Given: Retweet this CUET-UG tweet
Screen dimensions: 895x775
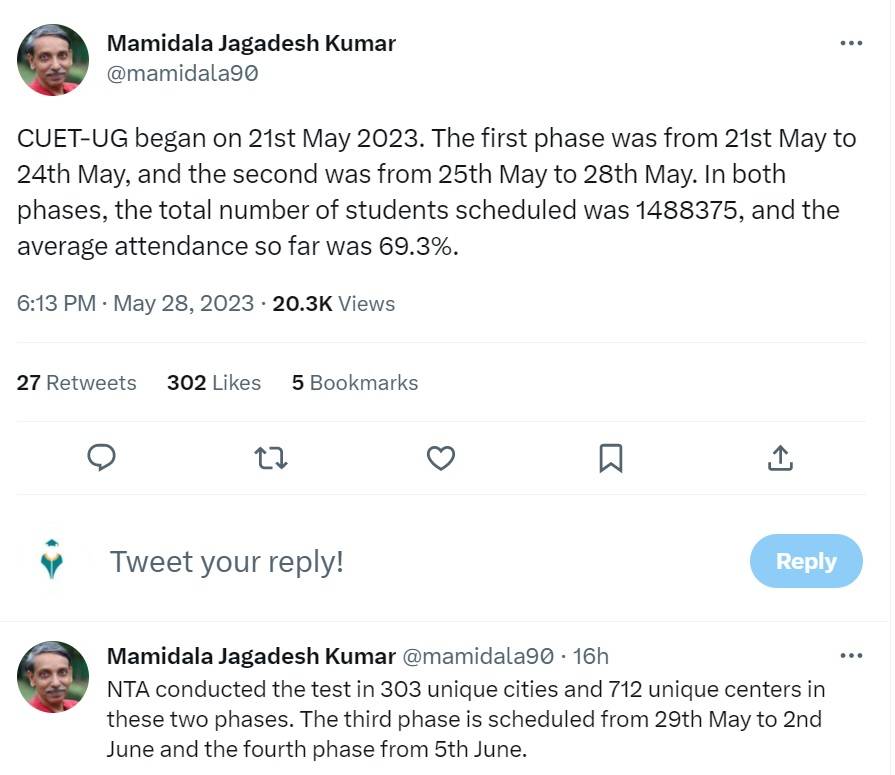Looking at the screenshot, I should [271, 458].
